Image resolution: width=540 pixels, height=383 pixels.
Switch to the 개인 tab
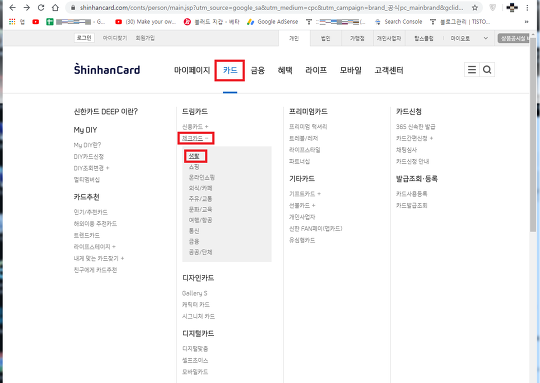pyautogui.click(x=294, y=38)
